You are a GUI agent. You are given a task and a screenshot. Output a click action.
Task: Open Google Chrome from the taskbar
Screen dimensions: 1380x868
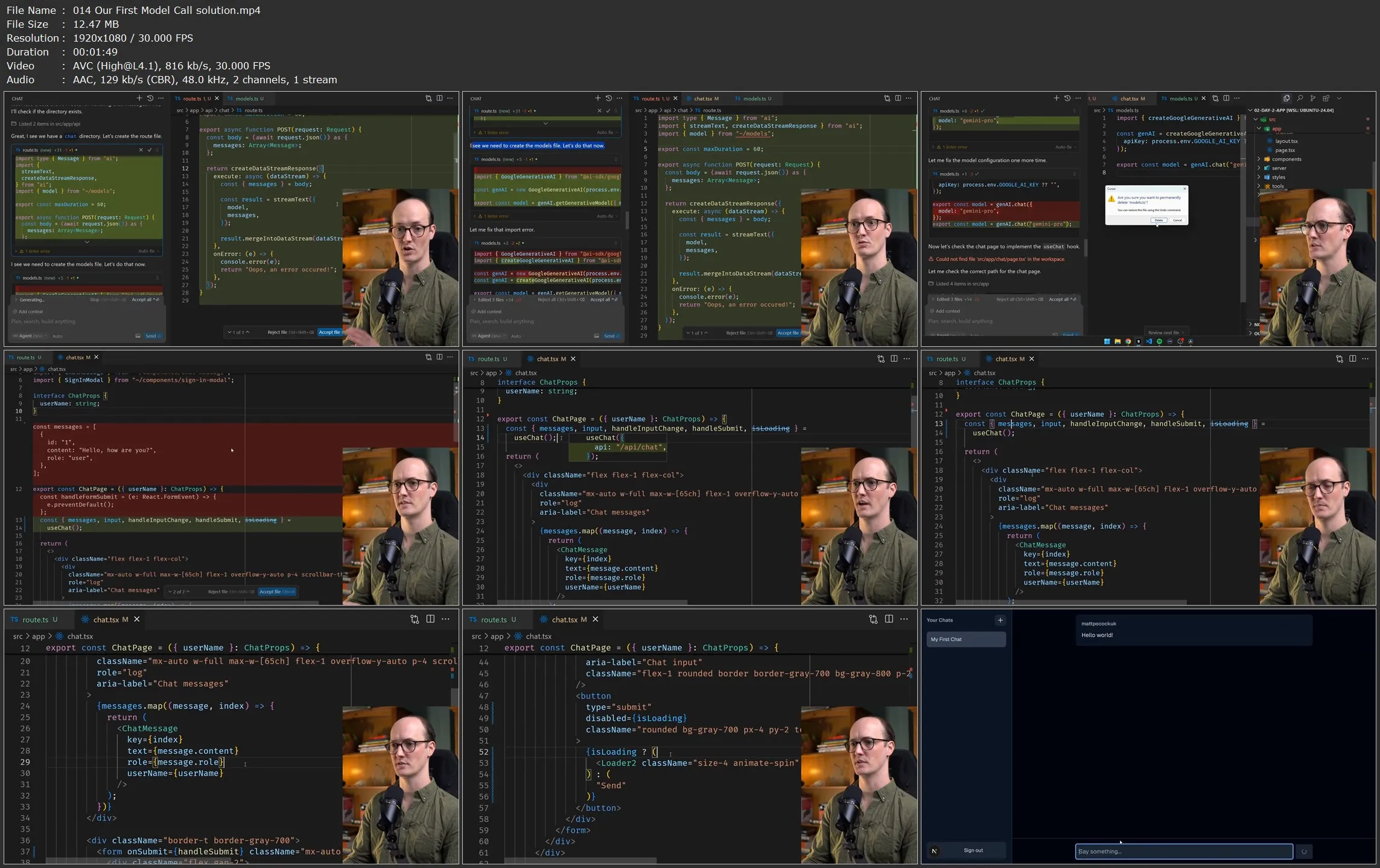[x=1128, y=341]
